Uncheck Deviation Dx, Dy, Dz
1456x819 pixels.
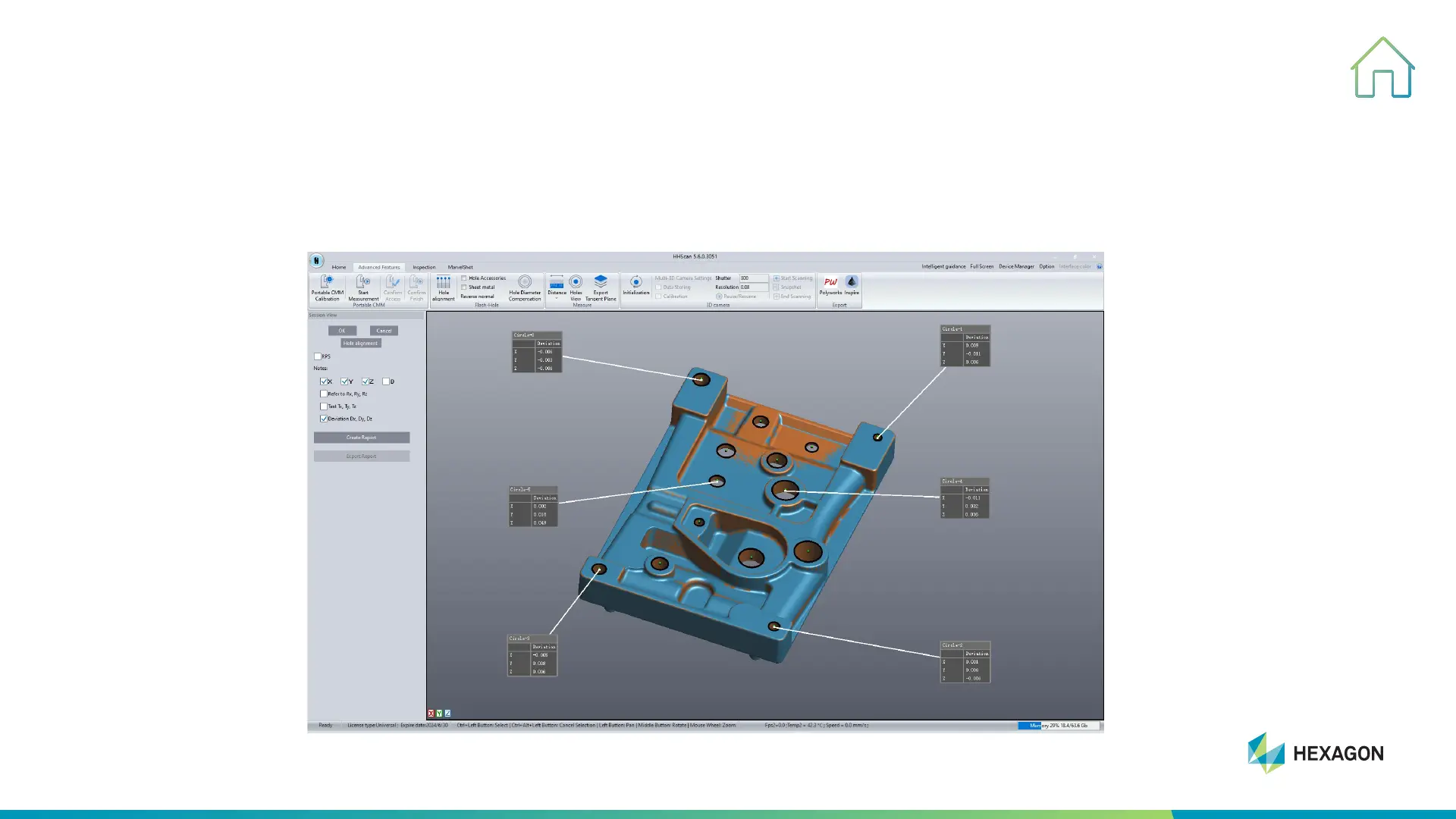pos(324,419)
